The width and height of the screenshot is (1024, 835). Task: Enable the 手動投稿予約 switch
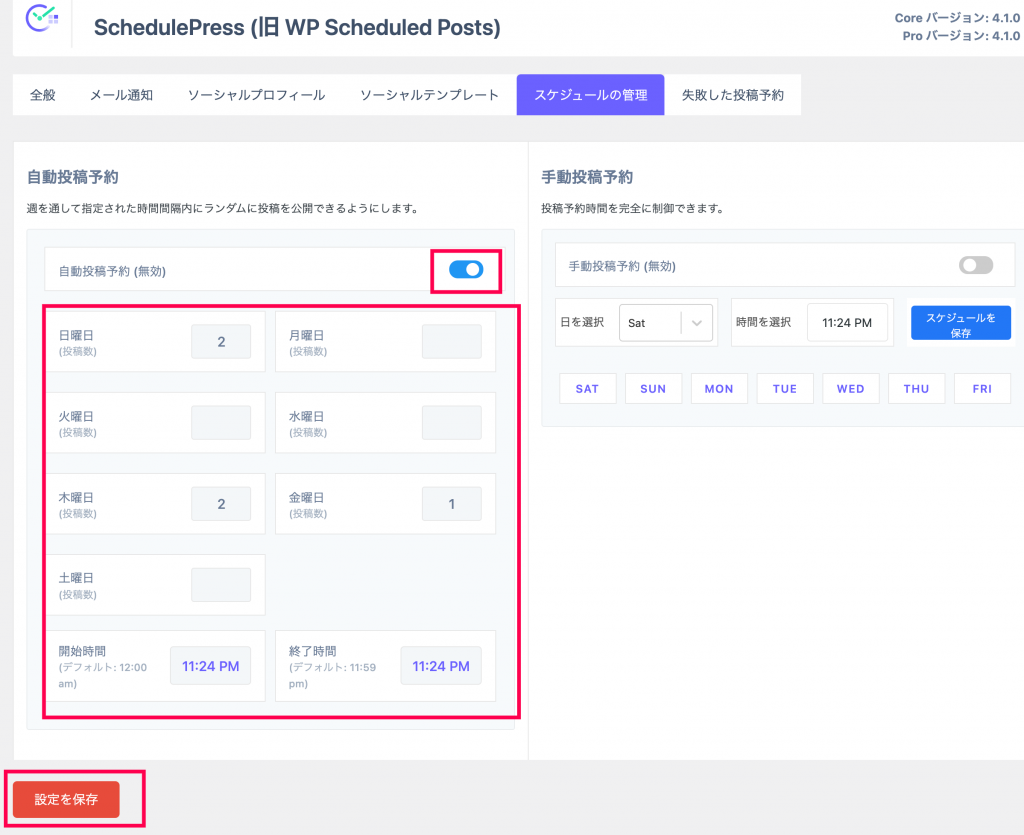[976, 265]
